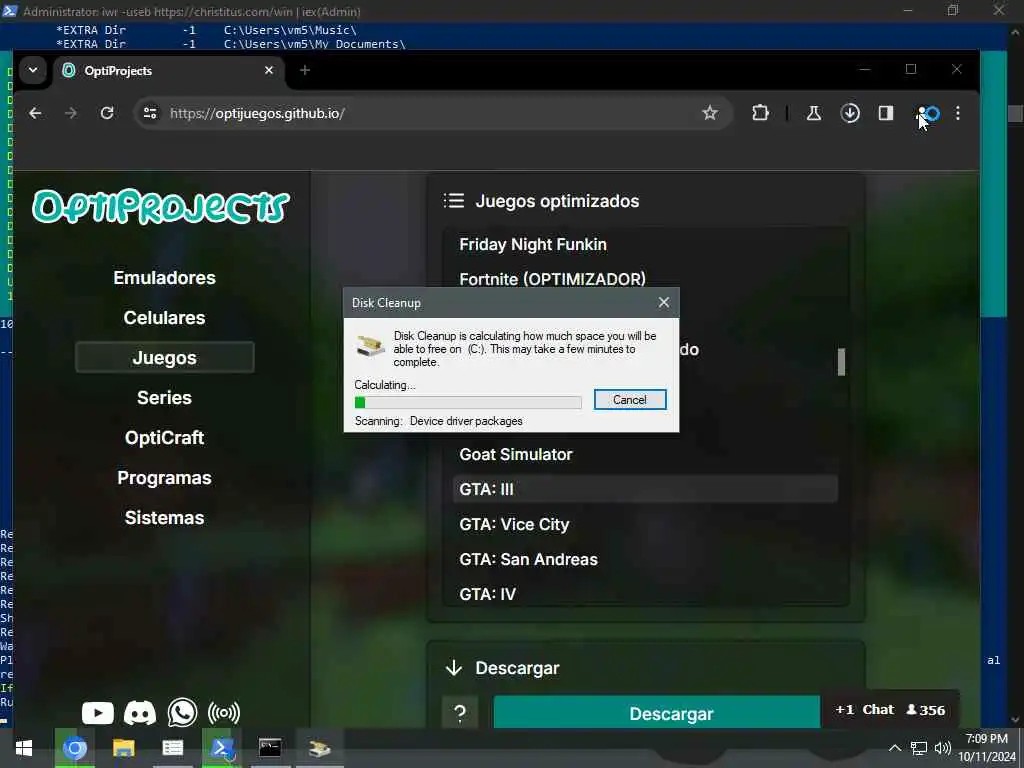The height and width of the screenshot is (768, 1024).
Task: Select the Juegos sidebar item
Action: (165, 357)
